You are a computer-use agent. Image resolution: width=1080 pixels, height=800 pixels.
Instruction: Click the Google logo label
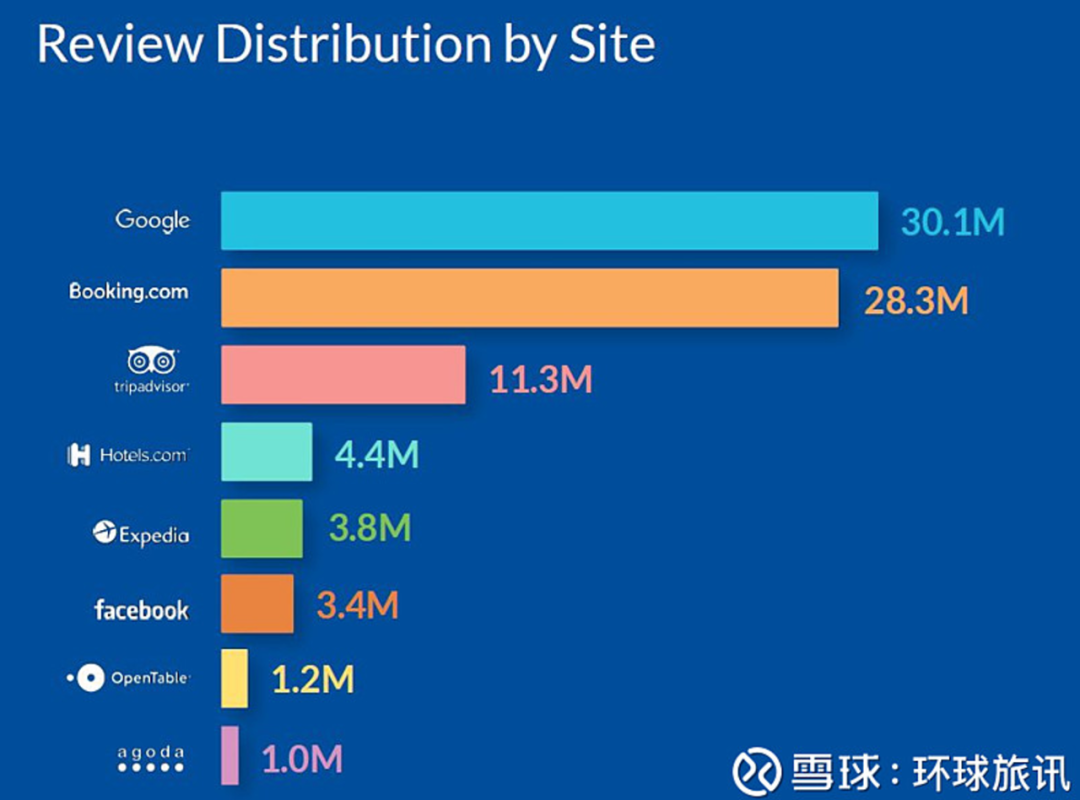click(152, 220)
